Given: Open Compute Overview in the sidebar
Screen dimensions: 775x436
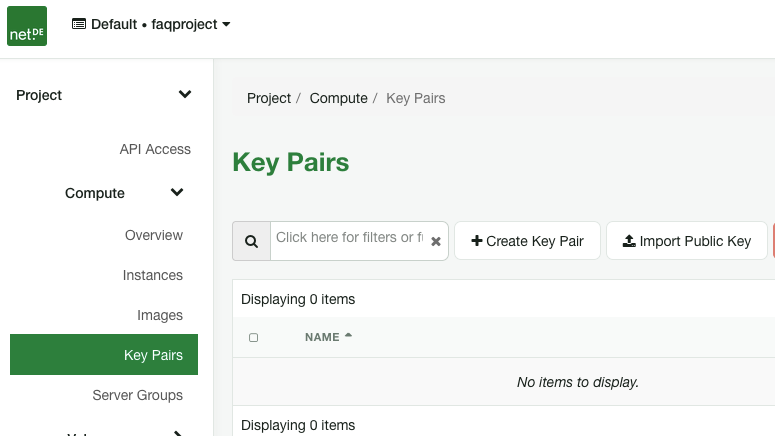Looking at the screenshot, I should point(154,235).
